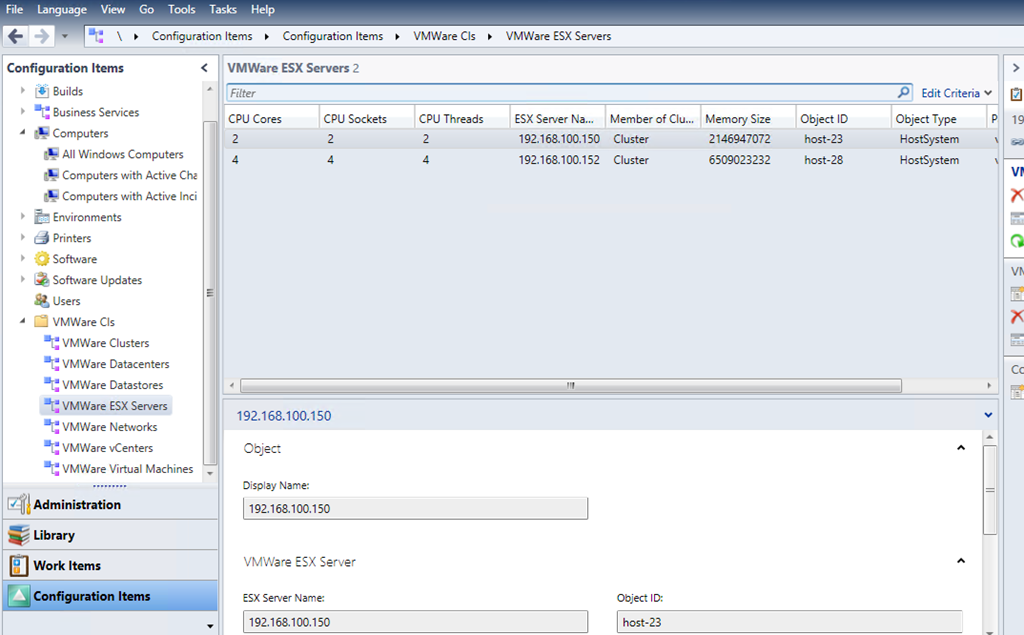Image resolution: width=1024 pixels, height=635 pixels.
Task: Open the Library workspace icon
Action: point(19,535)
